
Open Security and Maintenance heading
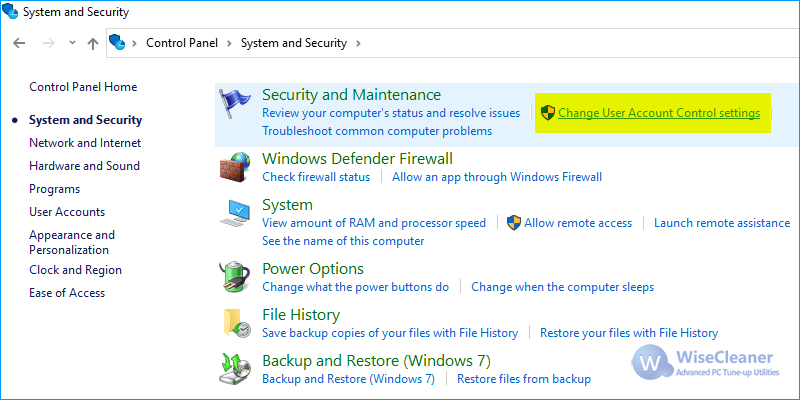pos(351,95)
